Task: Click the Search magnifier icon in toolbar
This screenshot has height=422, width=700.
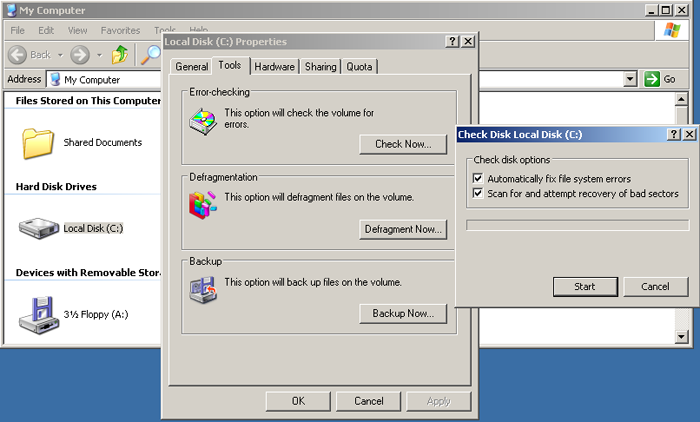Action: pyautogui.click(x=151, y=54)
